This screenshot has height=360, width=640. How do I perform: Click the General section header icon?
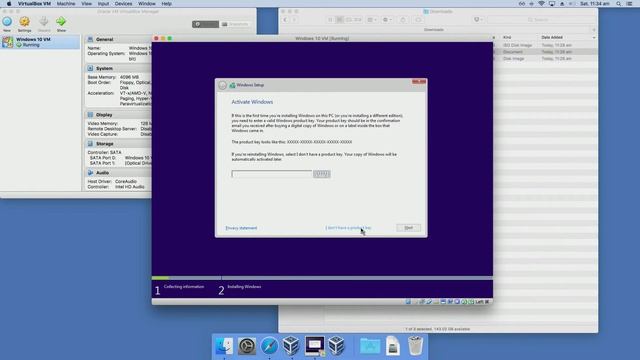[x=90, y=39]
